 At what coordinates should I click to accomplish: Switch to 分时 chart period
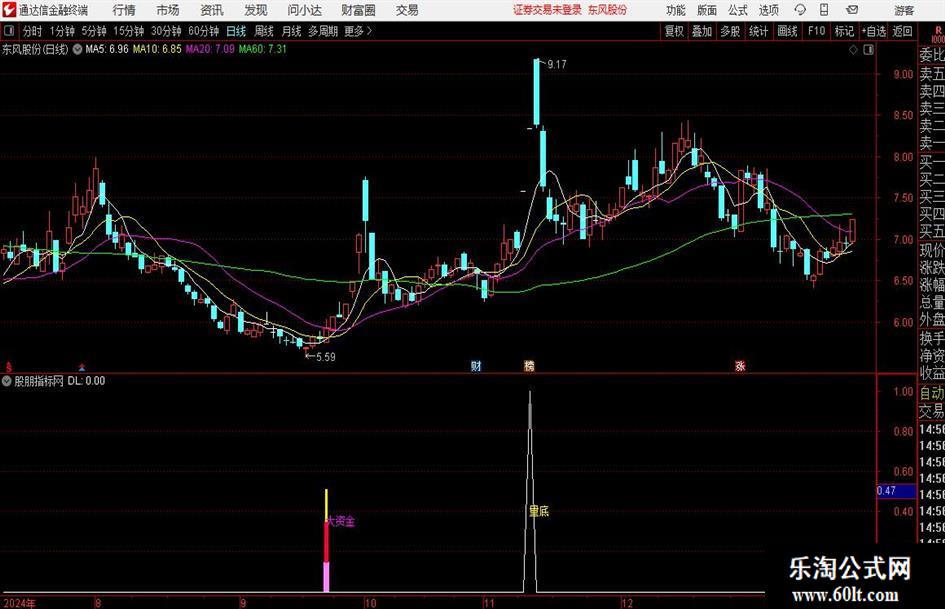[x=33, y=31]
